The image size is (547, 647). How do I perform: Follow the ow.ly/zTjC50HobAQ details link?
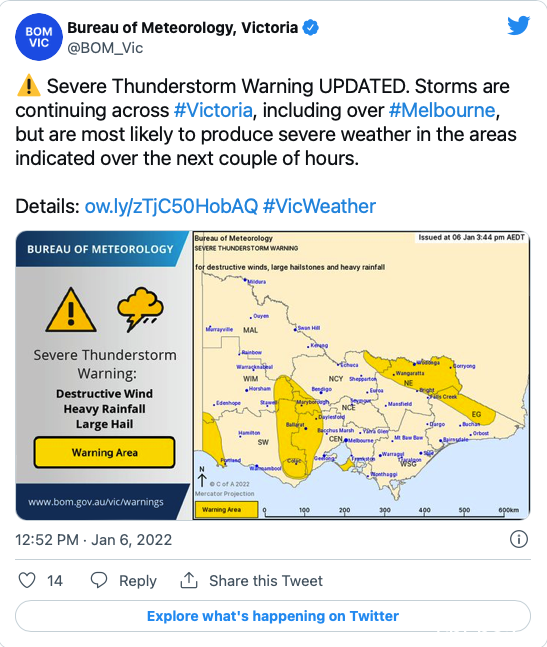[x=171, y=206]
